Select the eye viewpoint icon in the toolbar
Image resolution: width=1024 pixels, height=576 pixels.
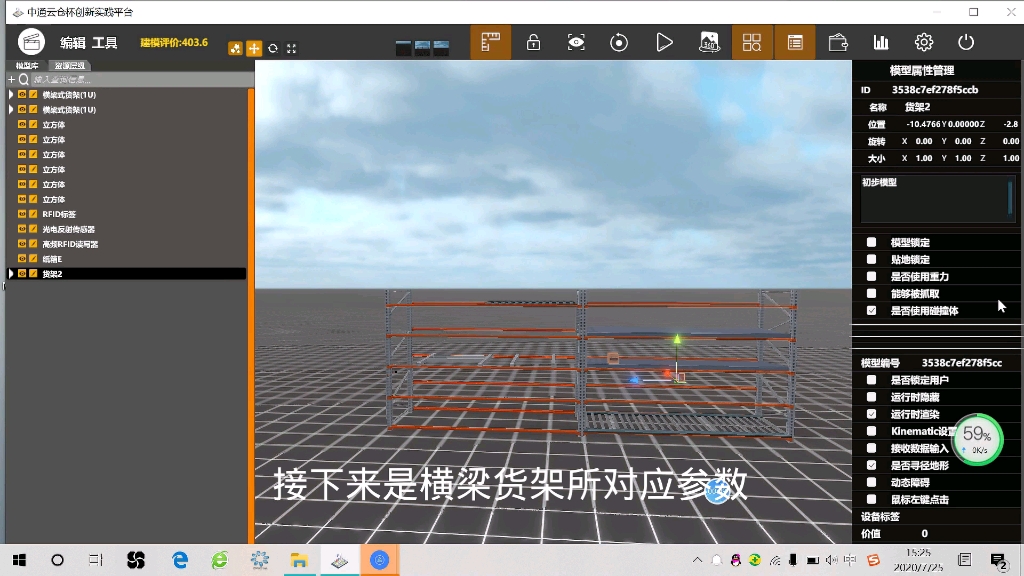(575, 42)
